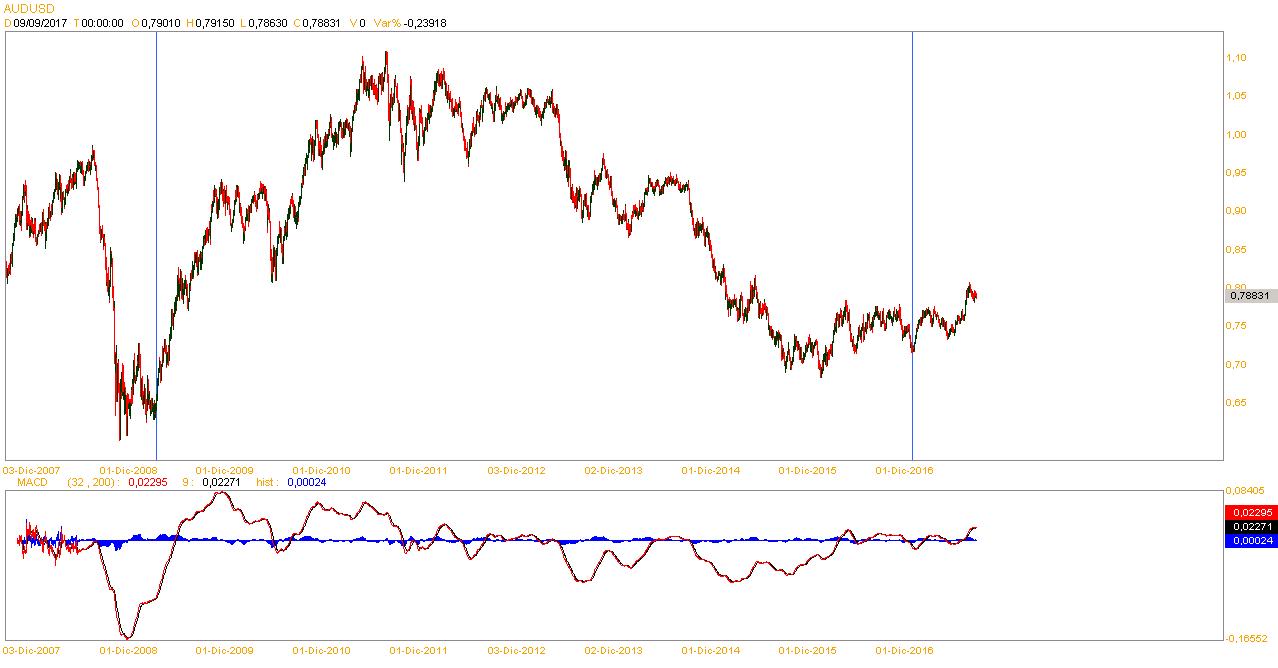Click the 1,05 price axis label
This screenshot has height=668, width=1278.
point(1236,96)
